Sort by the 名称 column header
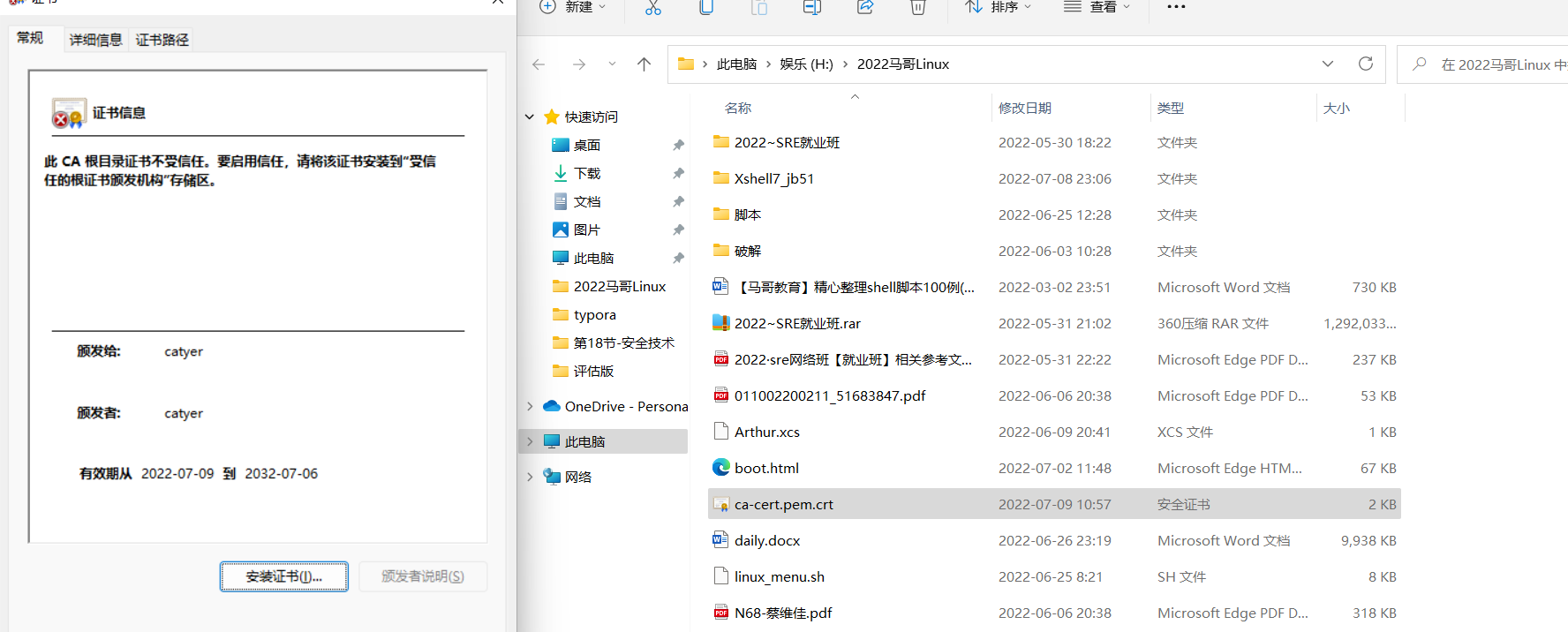Image resolution: width=1568 pixels, height=632 pixels. [738, 108]
